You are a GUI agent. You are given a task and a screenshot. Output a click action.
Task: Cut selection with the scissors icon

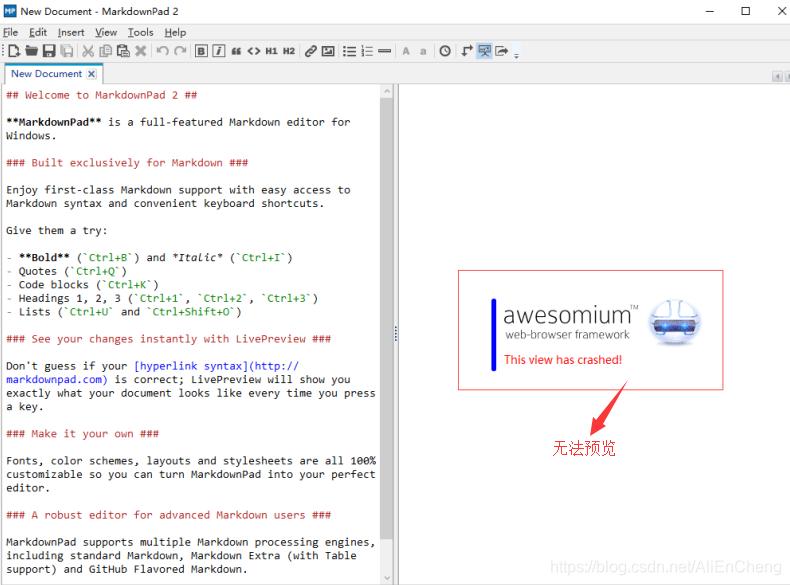coord(88,51)
